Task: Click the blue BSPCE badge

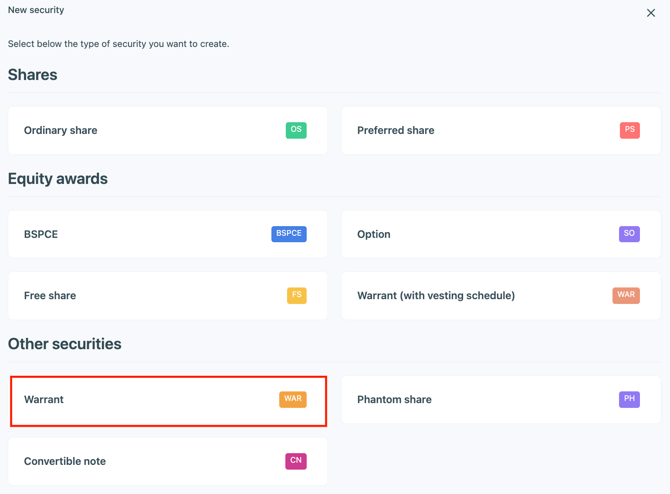Action: click(x=289, y=234)
